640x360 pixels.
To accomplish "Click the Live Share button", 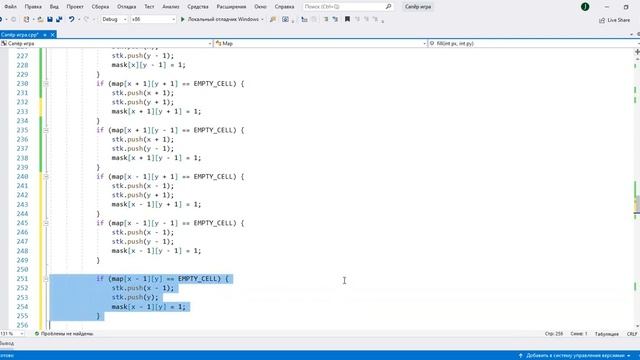I will [x=614, y=20].
